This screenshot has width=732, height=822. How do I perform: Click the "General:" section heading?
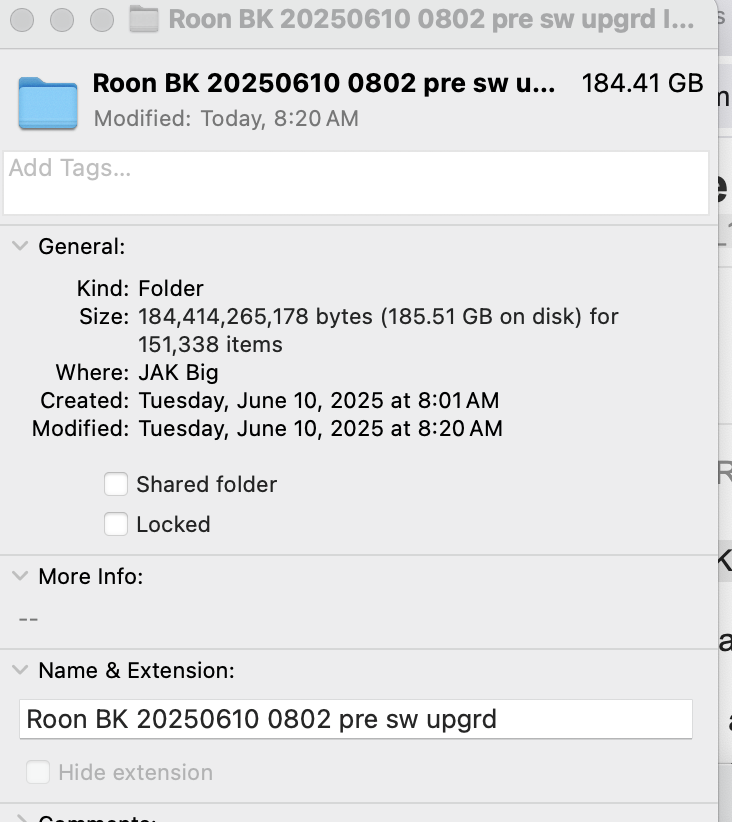(82, 246)
